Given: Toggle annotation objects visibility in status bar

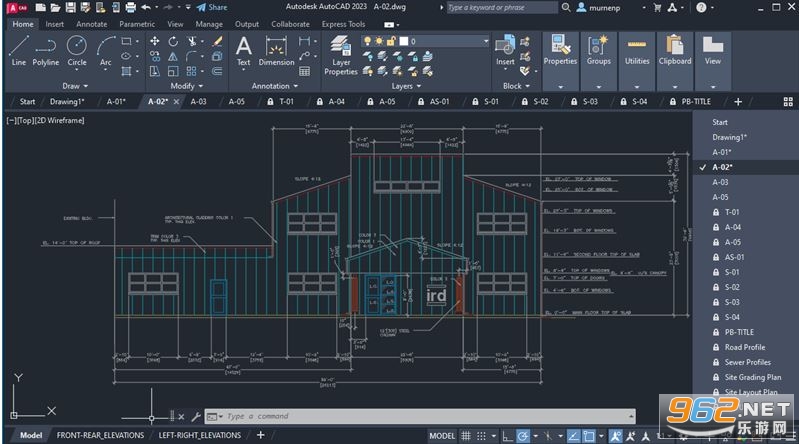Looking at the screenshot, I should point(616,436).
